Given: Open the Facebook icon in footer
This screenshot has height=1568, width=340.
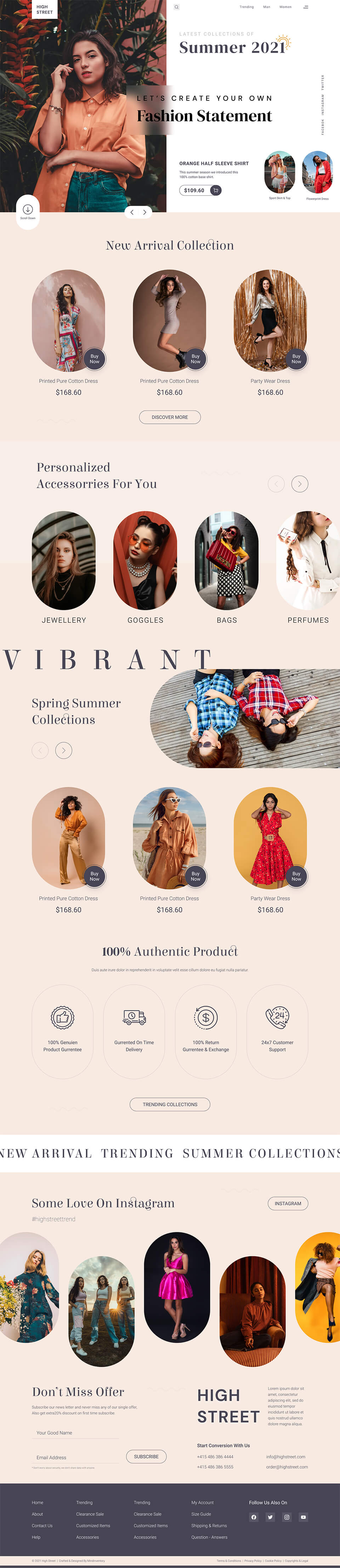Looking at the screenshot, I should (254, 1517).
